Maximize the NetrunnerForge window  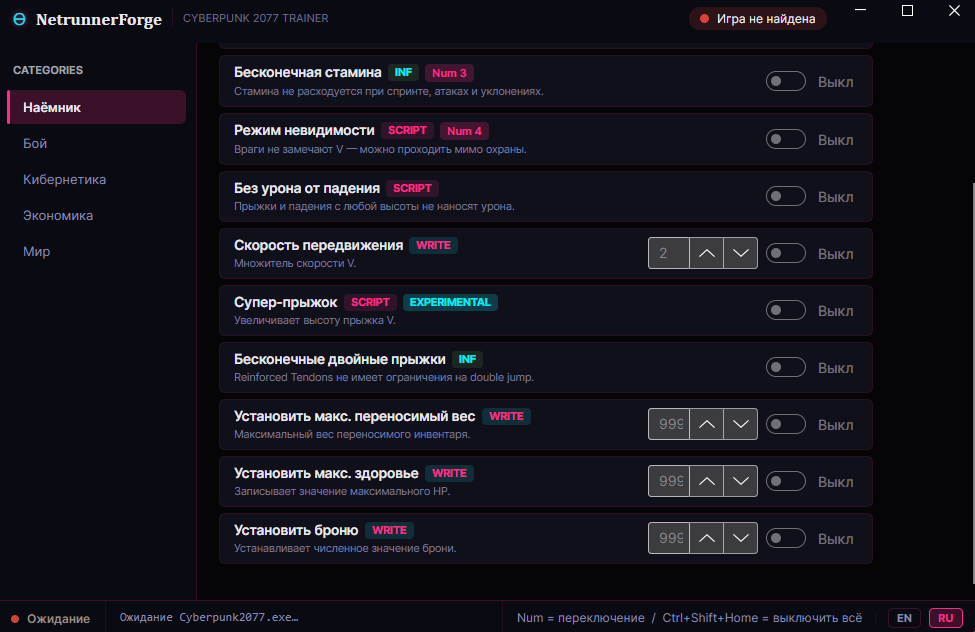click(x=907, y=10)
